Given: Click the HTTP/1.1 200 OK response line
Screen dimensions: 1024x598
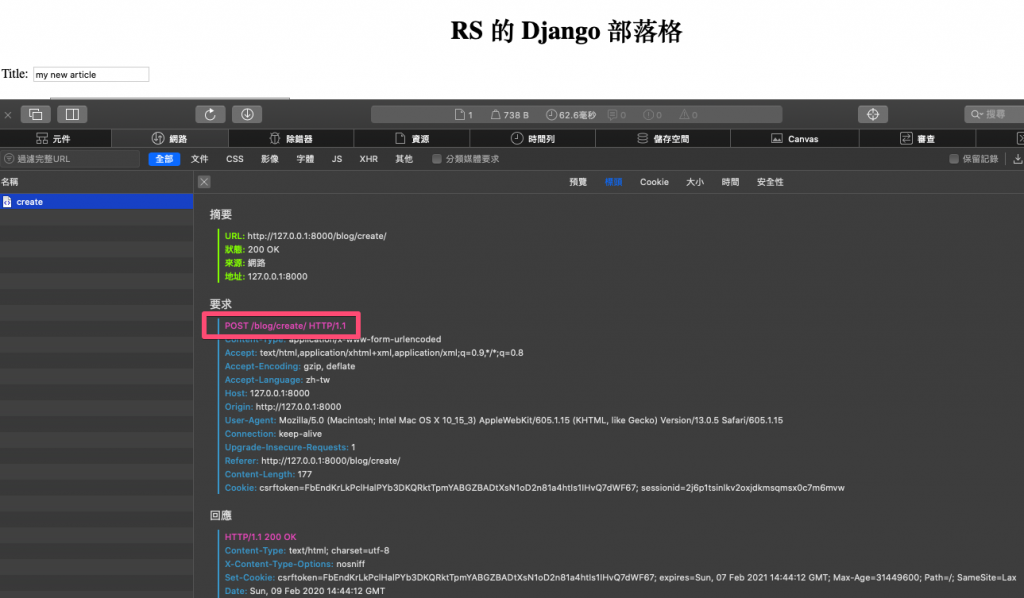Looking at the screenshot, I should [x=261, y=537].
